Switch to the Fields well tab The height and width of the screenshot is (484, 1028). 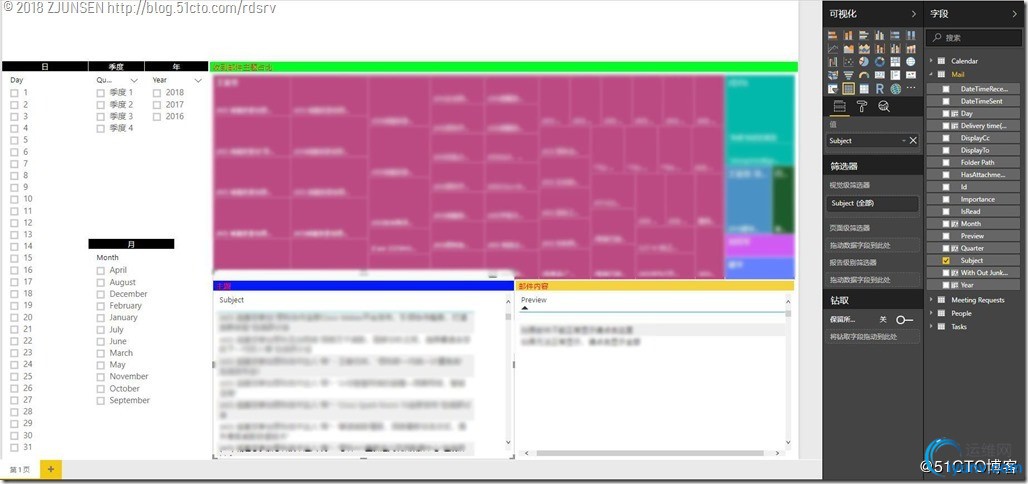[x=839, y=106]
